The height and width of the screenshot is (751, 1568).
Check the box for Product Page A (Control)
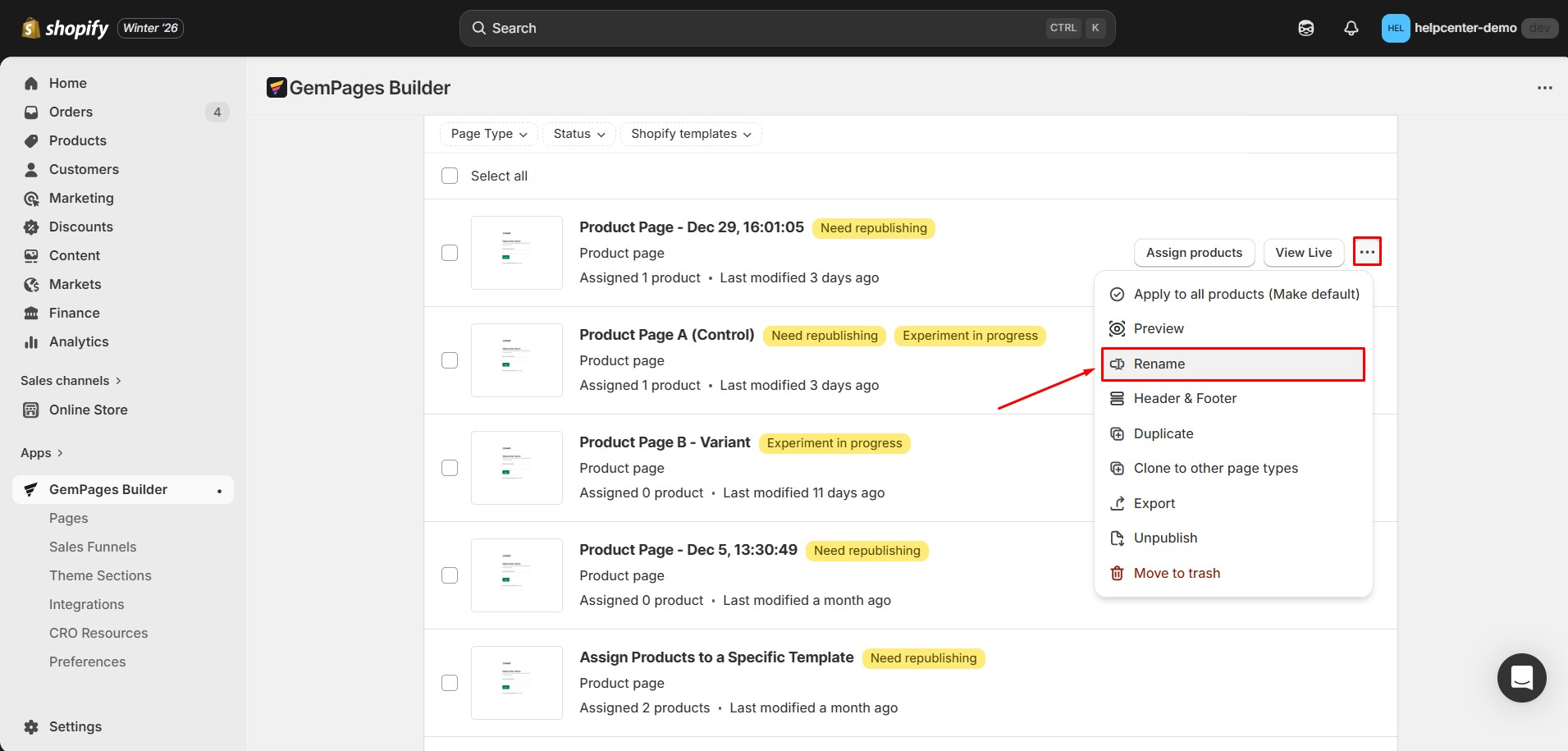tap(450, 360)
